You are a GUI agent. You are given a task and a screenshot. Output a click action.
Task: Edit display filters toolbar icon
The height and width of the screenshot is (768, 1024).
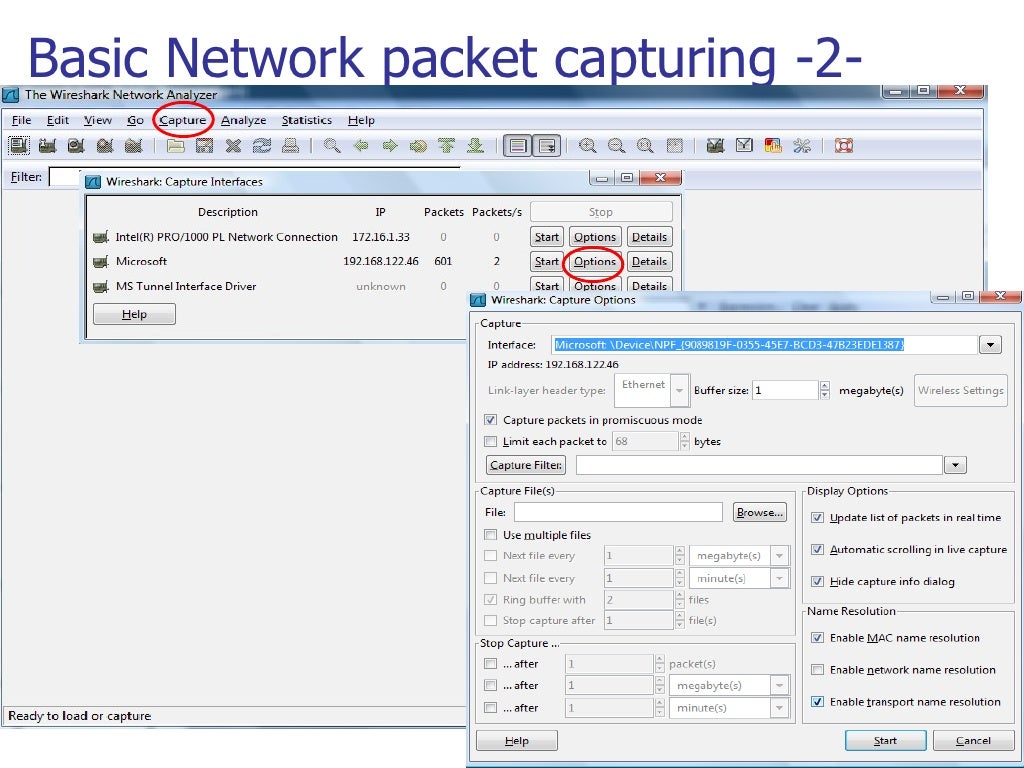click(x=744, y=145)
